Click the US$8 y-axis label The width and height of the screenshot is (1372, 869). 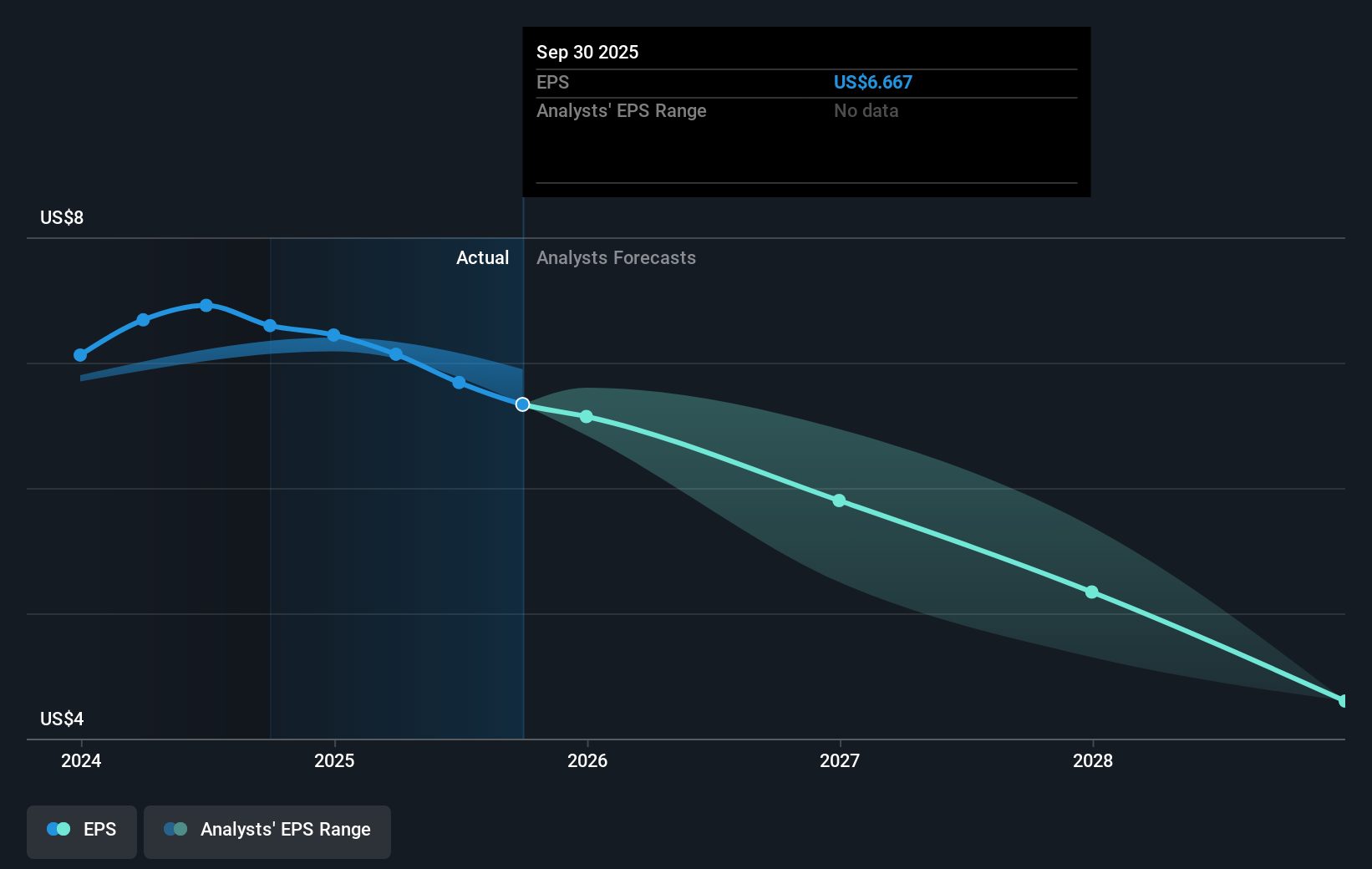(x=62, y=217)
